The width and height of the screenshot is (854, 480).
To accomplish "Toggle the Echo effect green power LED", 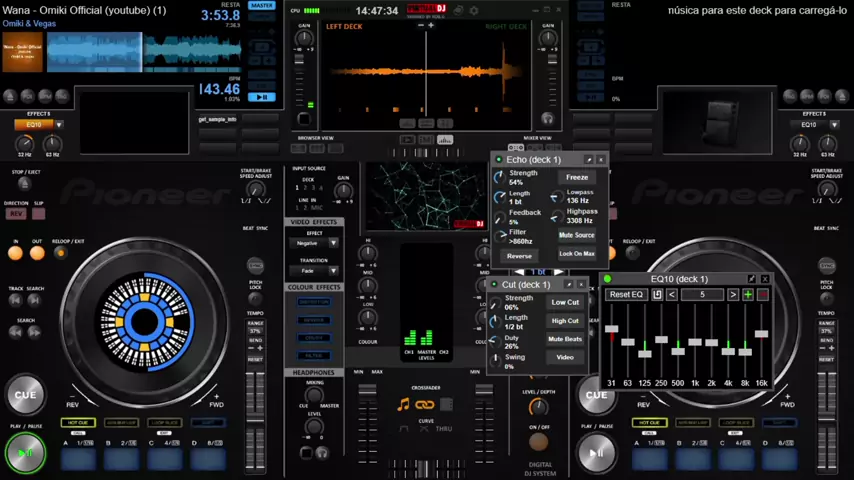I will tap(499, 160).
